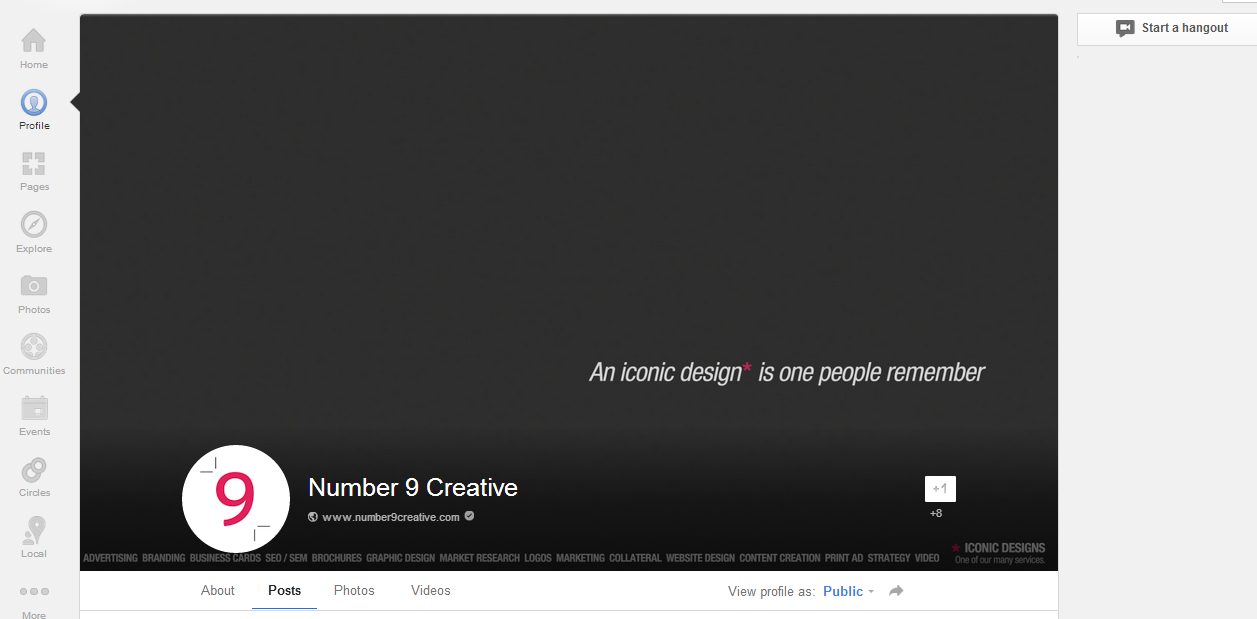Open the View profile as Public dropdown
The image size is (1257, 619).
coord(848,591)
